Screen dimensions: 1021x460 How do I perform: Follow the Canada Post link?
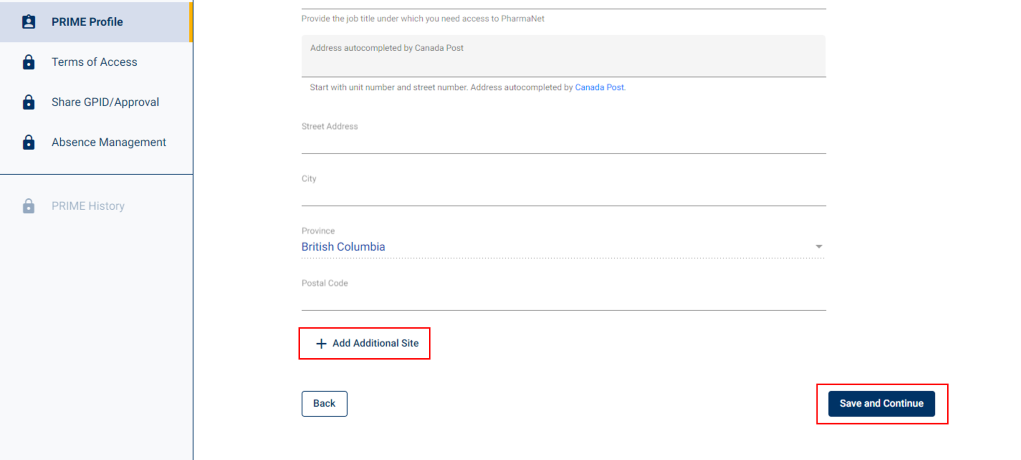[599, 88]
